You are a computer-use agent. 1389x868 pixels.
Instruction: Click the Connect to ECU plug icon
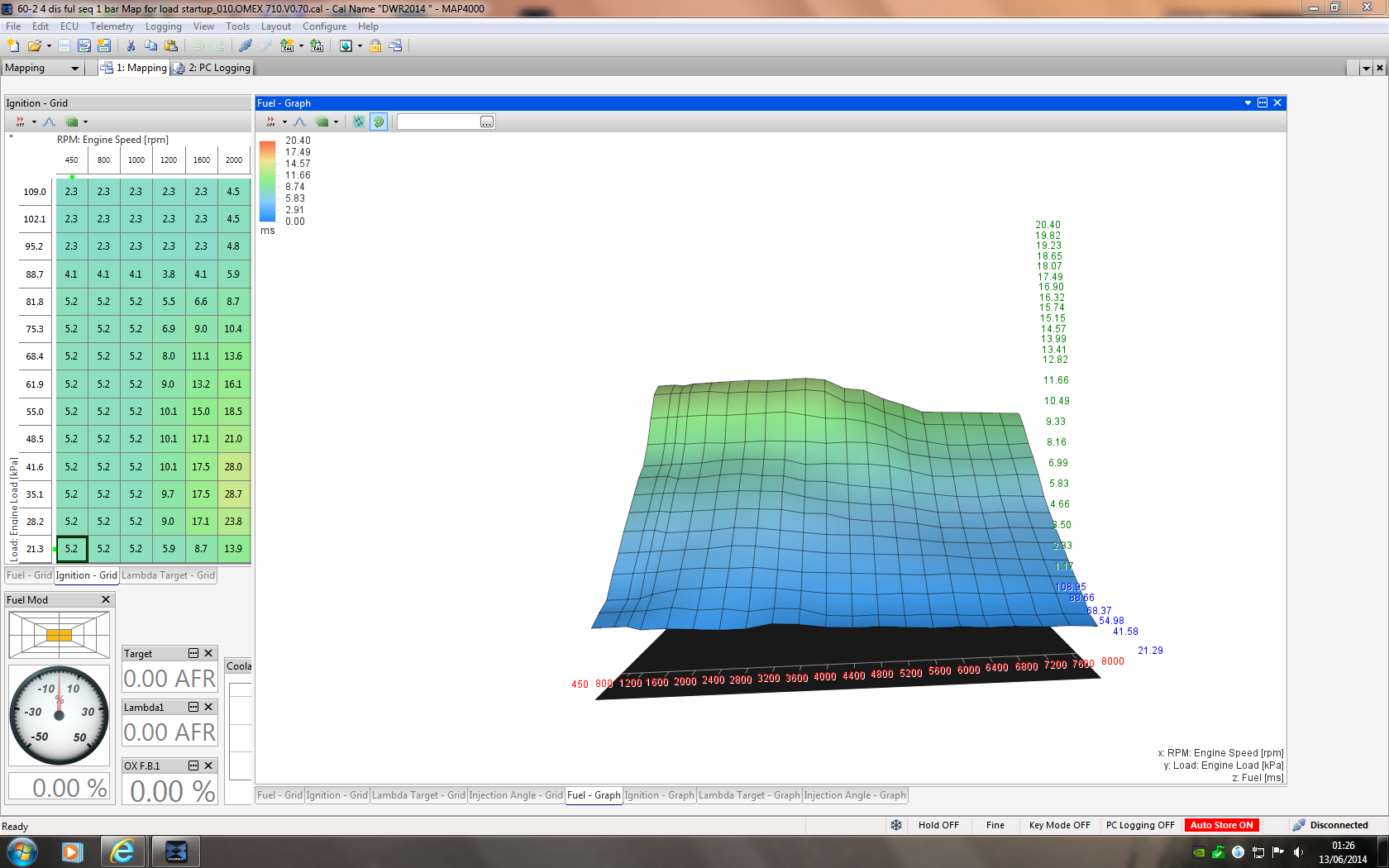click(x=246, y=46)
